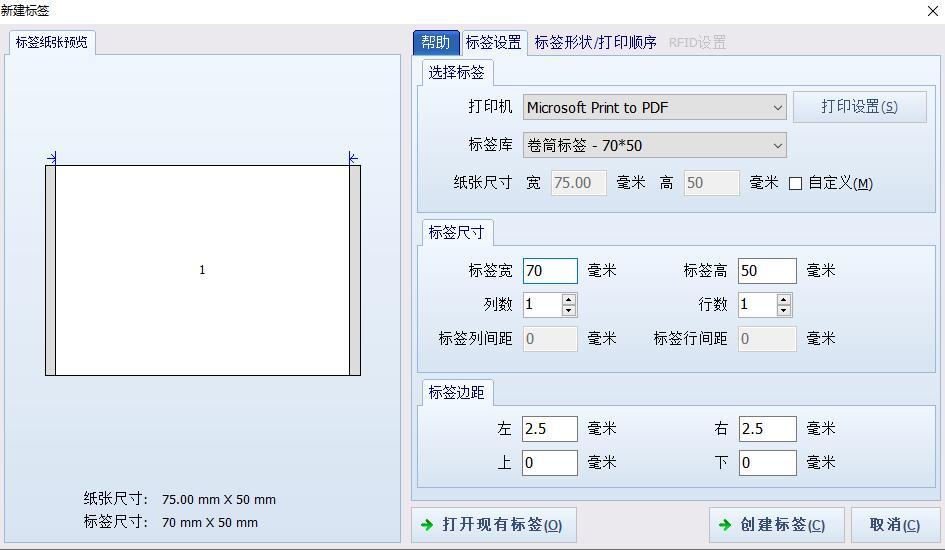Enable the 自定义(M) checkbox
945x550 pixels.
coord(796,184)
